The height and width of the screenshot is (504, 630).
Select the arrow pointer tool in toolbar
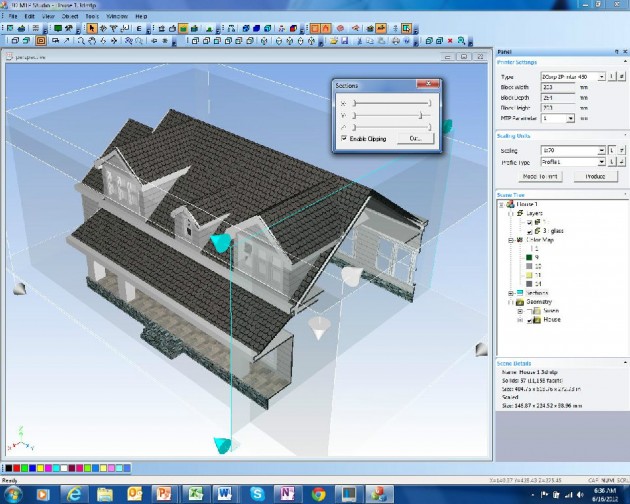[91, 29]
